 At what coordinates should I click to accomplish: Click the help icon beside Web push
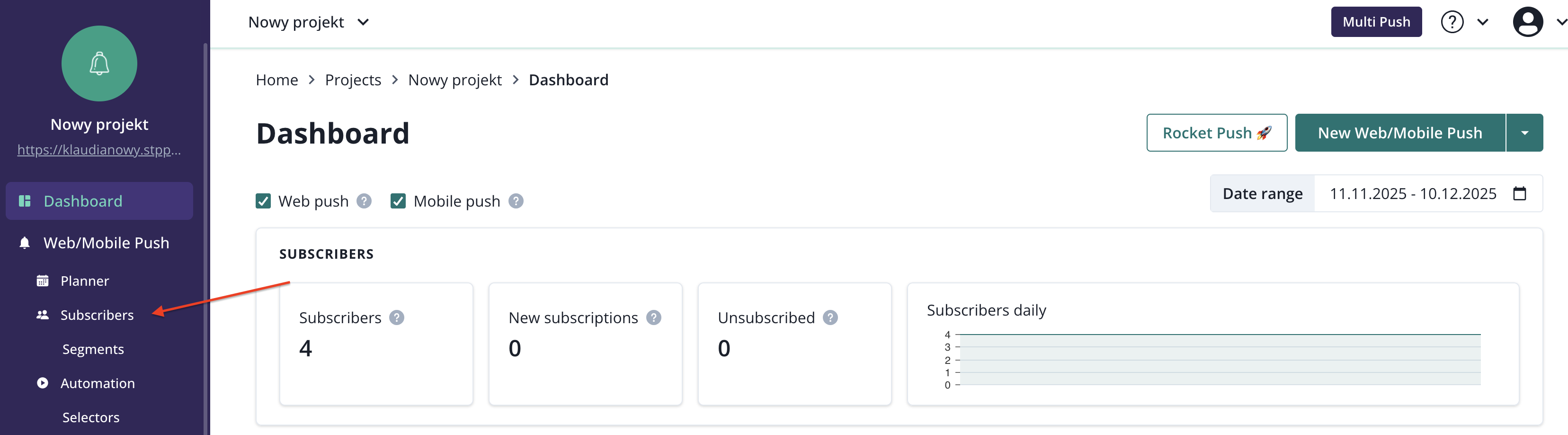click(x=364, y=201)
